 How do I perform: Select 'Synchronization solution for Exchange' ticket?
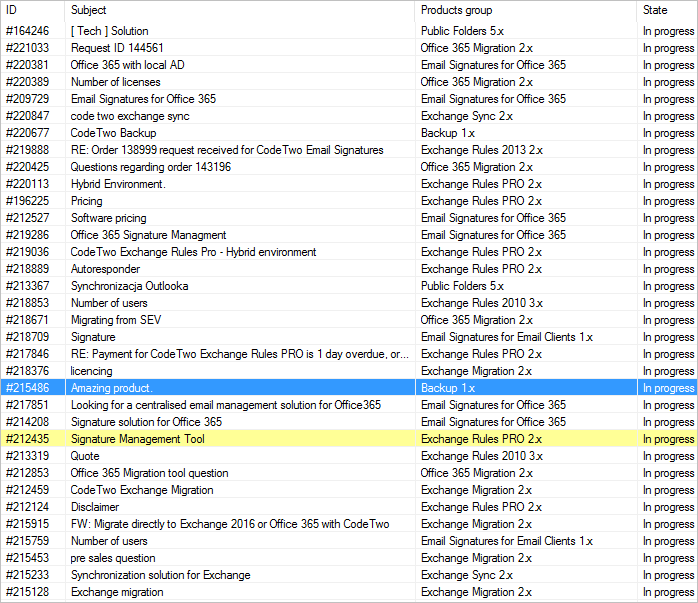tap(161, 575)
